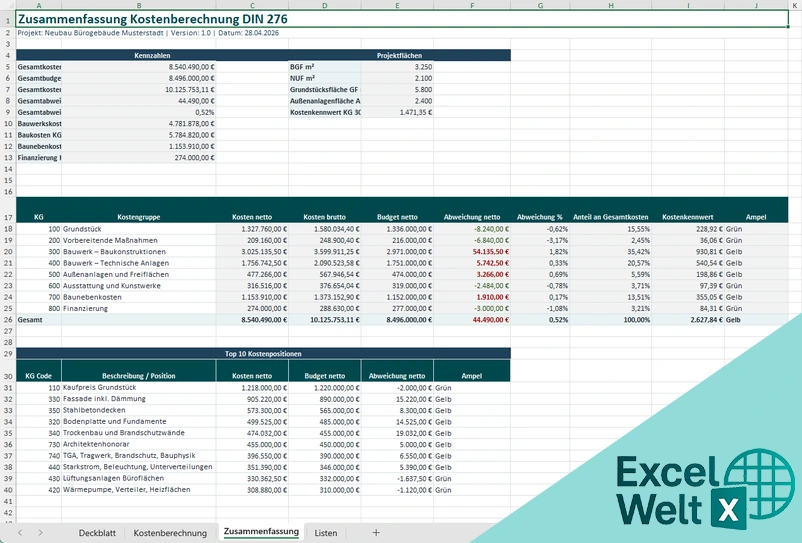Select the Top 10 Kostenpositionen header cell
Image resolution: width=802 pixels, height=543 pixels.
263,354
